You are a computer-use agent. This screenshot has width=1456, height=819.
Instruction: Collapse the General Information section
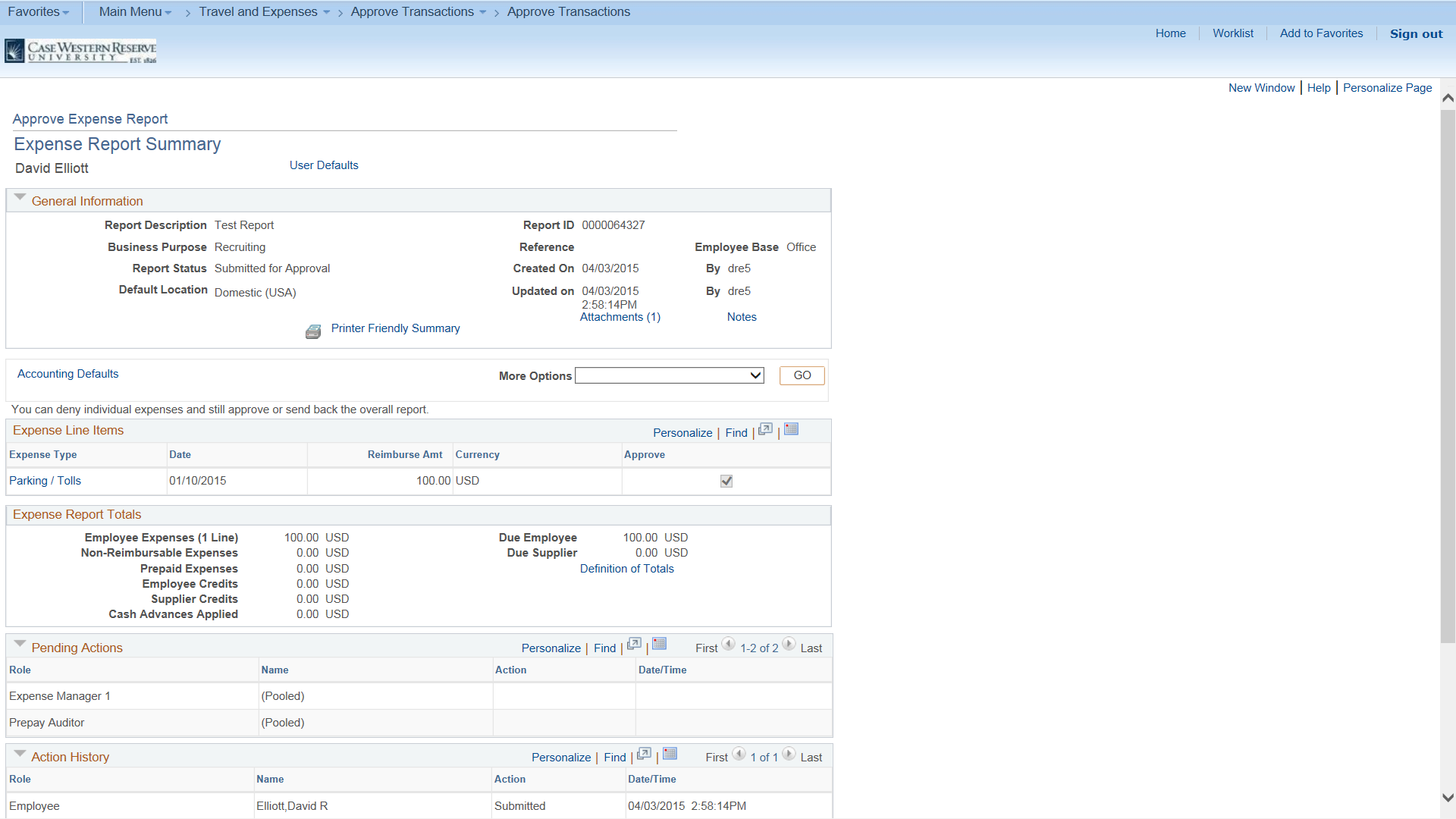point(20,196)
